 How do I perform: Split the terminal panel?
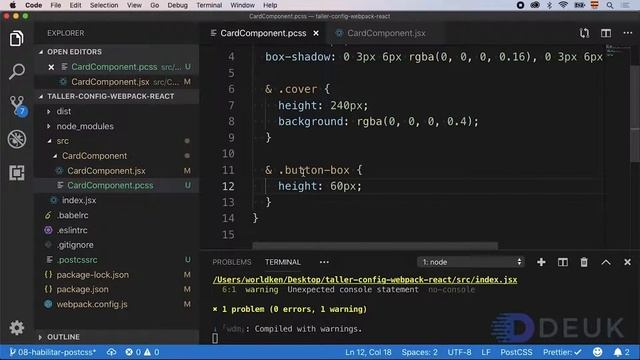pos(562,262)
